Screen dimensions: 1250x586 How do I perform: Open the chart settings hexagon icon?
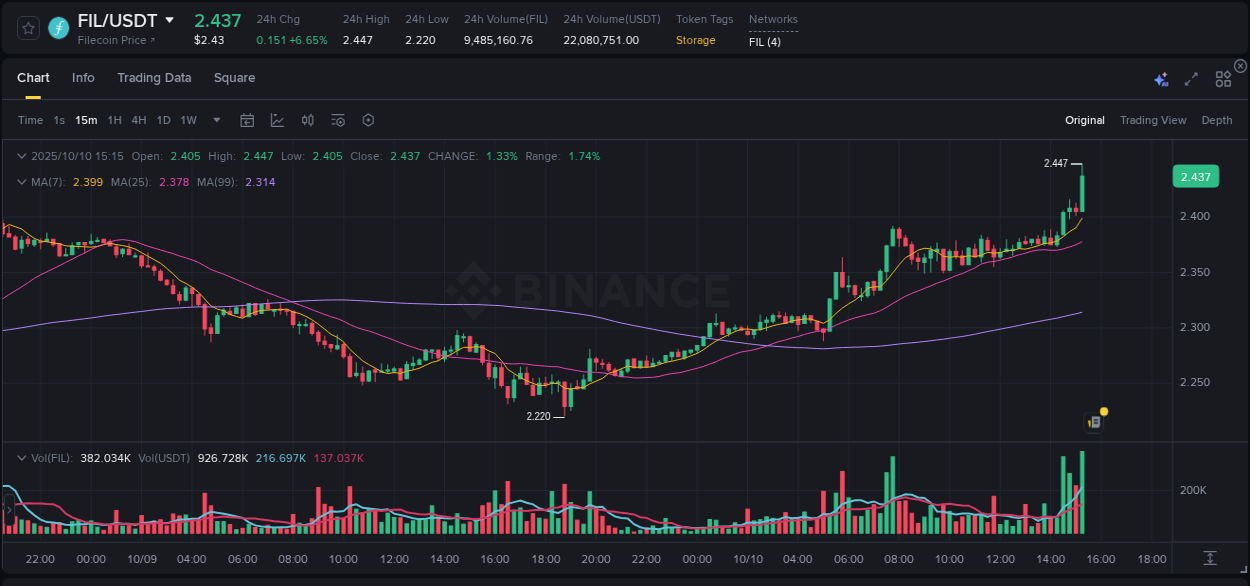tap(368, 120)
